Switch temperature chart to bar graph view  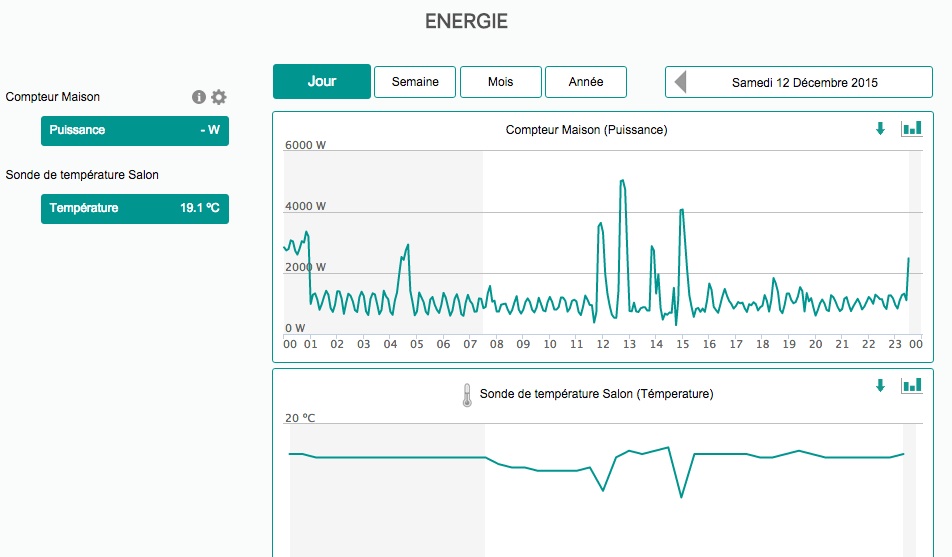(911, 385)
